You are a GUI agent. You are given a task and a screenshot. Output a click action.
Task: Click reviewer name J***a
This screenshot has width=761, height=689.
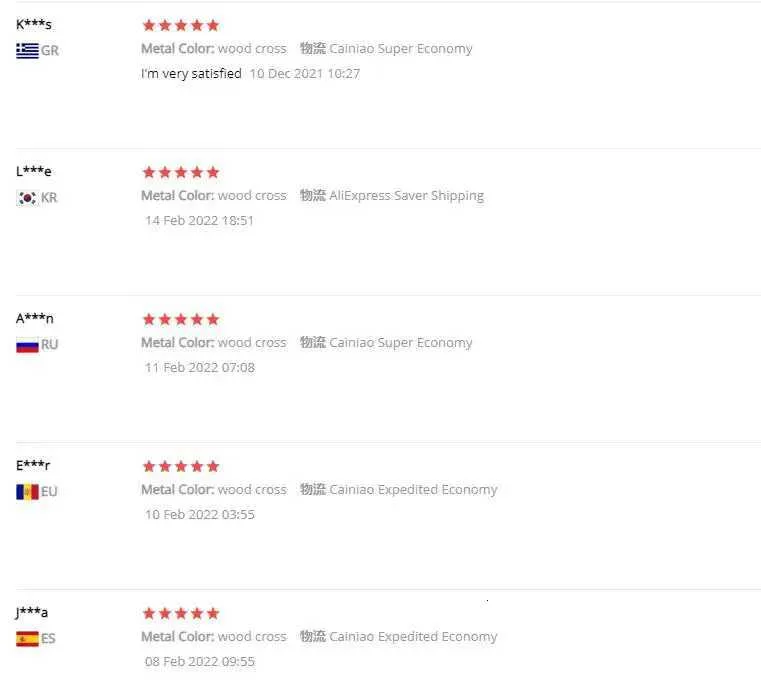coord(31,612)
